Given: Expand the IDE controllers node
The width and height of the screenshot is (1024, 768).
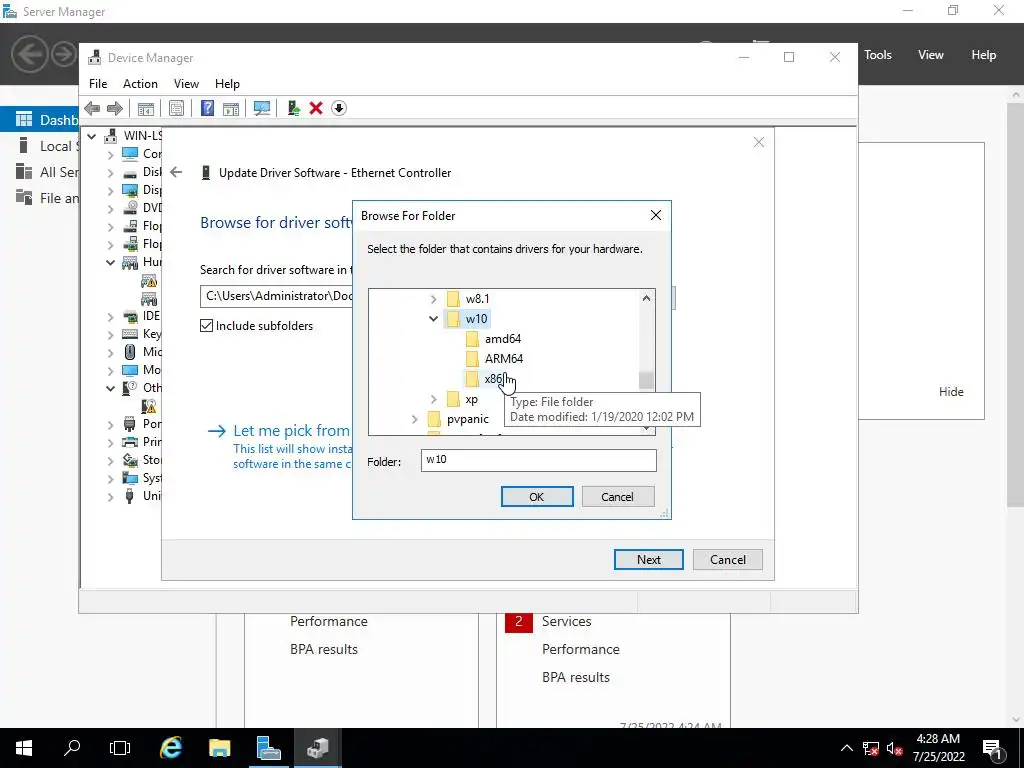Looking at the screenshot, I should [x=110, y=317].
